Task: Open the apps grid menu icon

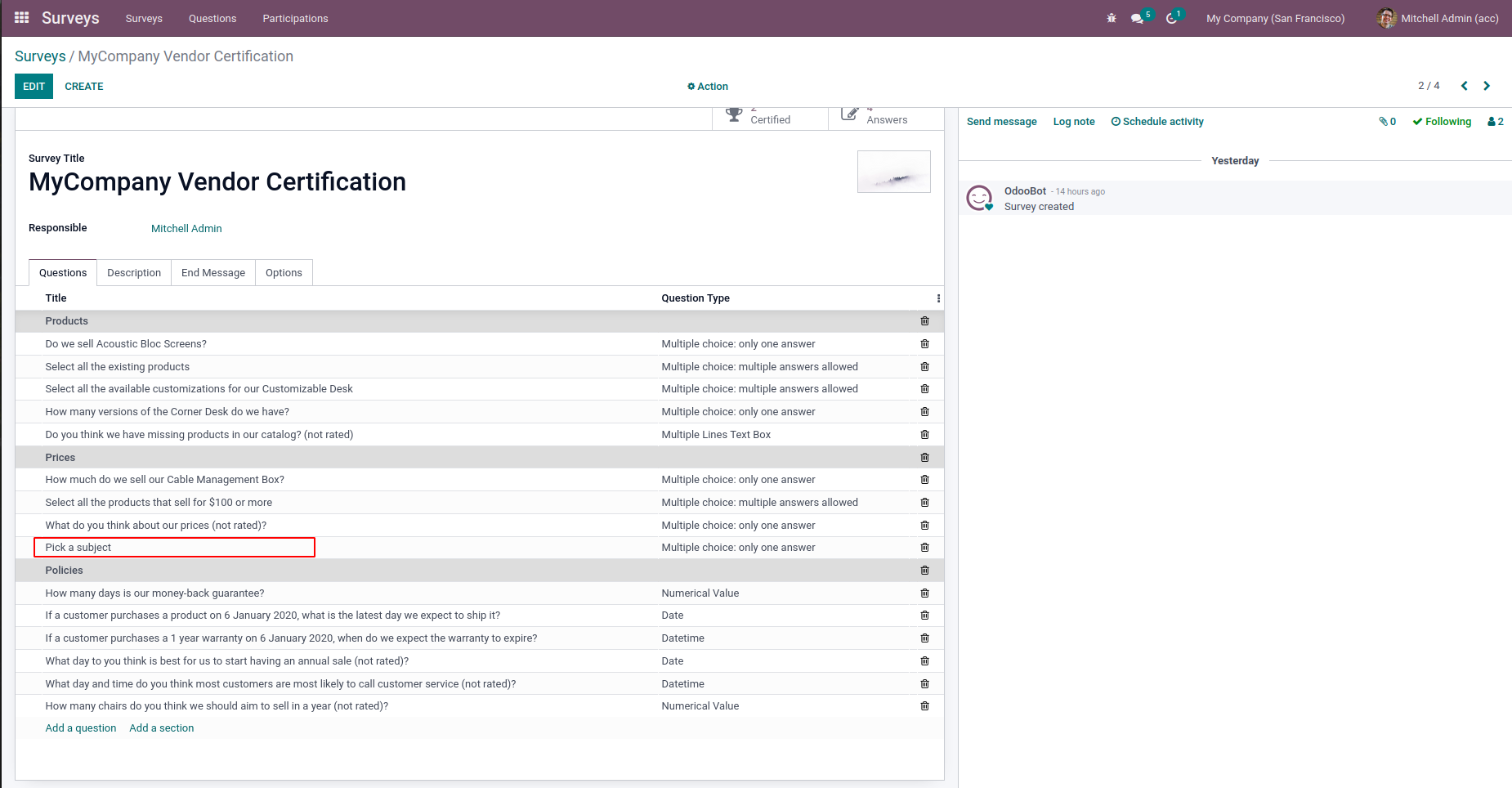Action: tap(22, 18)
